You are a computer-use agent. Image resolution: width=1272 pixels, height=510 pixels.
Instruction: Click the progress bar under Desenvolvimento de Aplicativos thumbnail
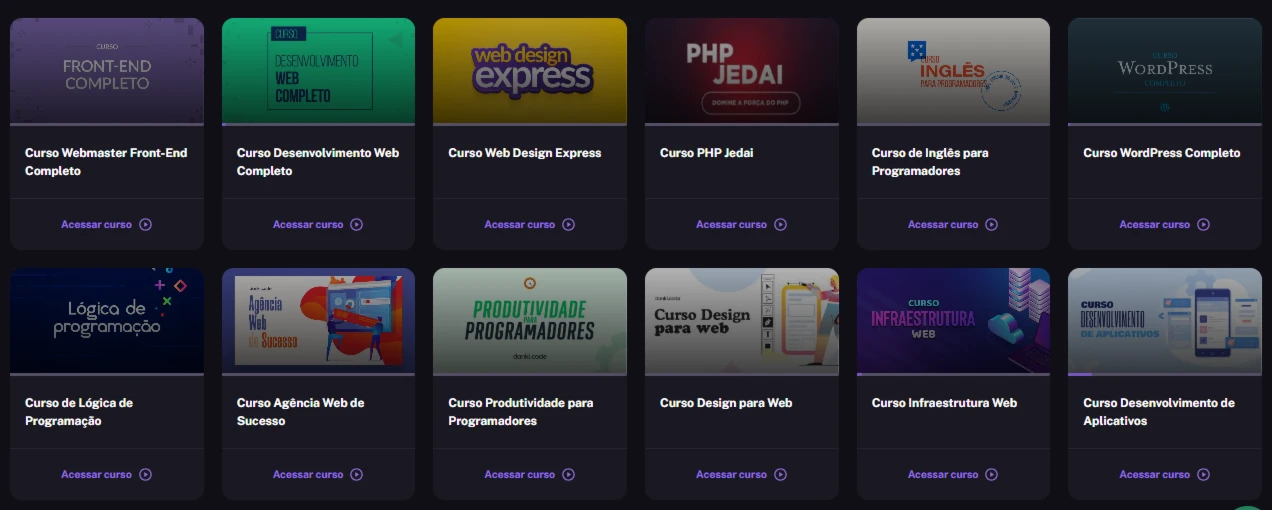click(x=1165, y=374)
